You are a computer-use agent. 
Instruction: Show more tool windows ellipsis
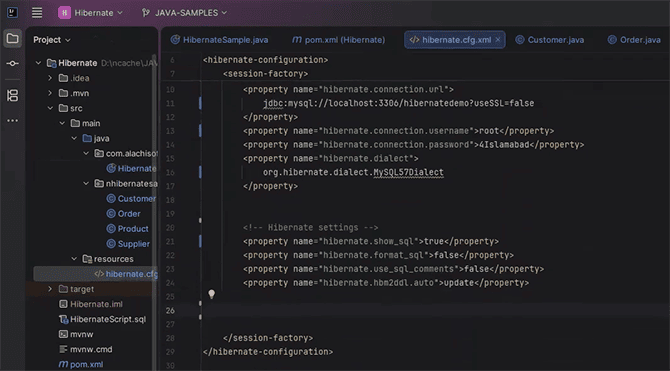pos(12,121)
